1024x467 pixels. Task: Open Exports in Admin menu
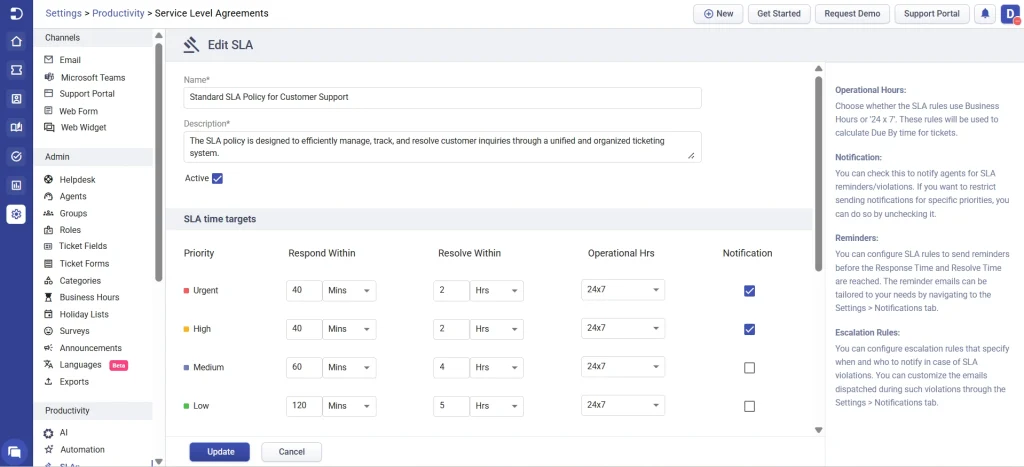(x=74, y=381)
